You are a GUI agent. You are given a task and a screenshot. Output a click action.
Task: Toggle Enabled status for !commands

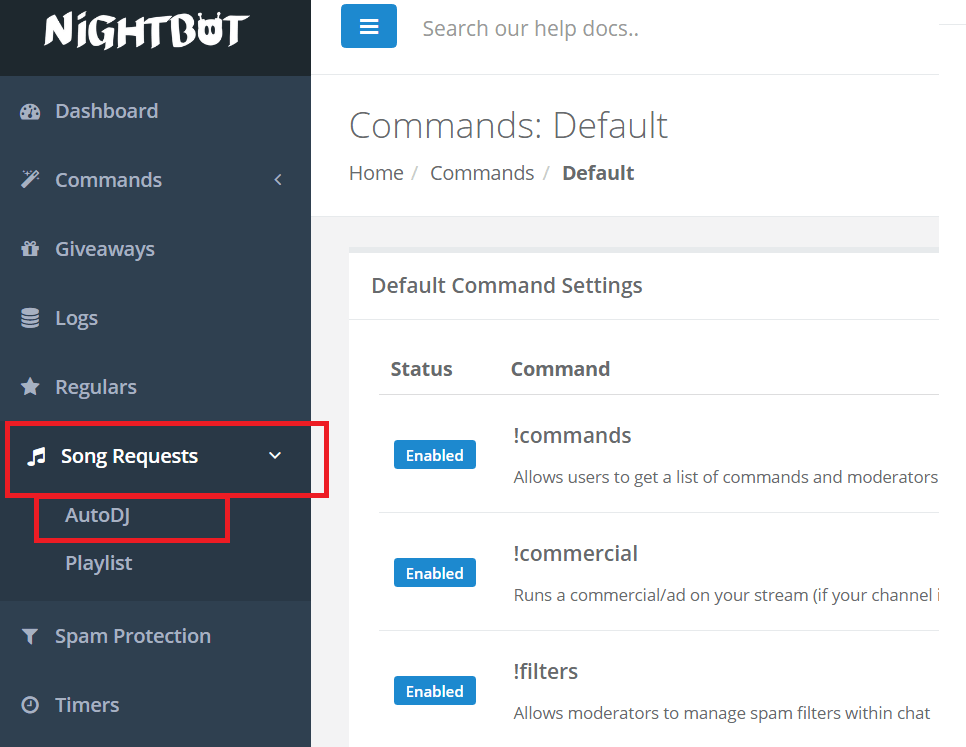pos(435,455)
